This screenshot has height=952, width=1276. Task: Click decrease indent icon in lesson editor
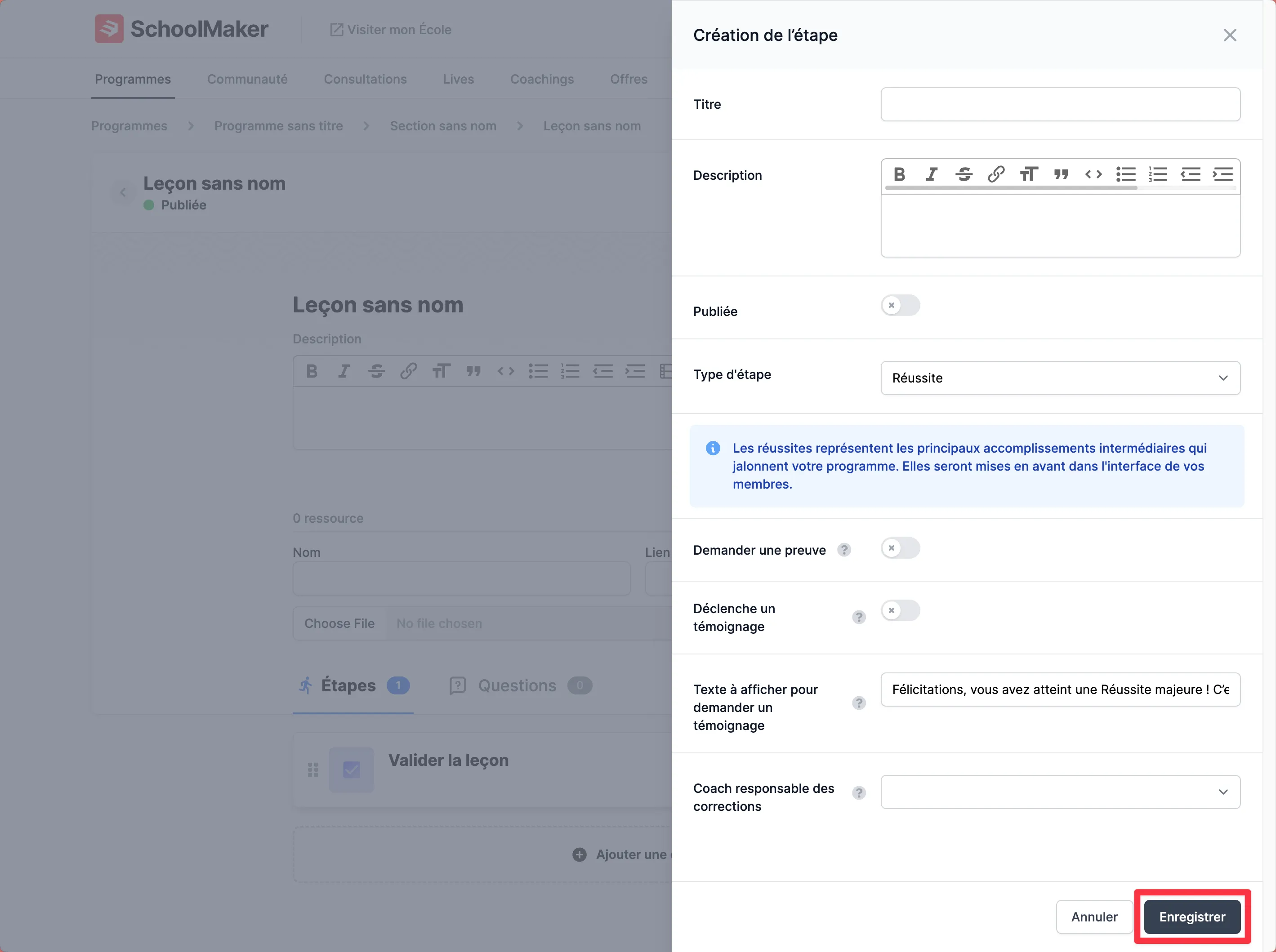click(603, 371)
